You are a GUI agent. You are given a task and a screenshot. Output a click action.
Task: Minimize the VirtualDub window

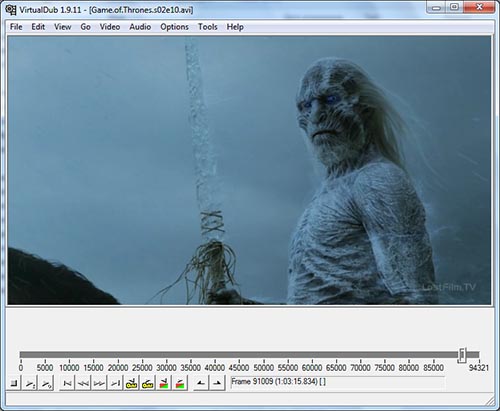[x=437, y=7]
